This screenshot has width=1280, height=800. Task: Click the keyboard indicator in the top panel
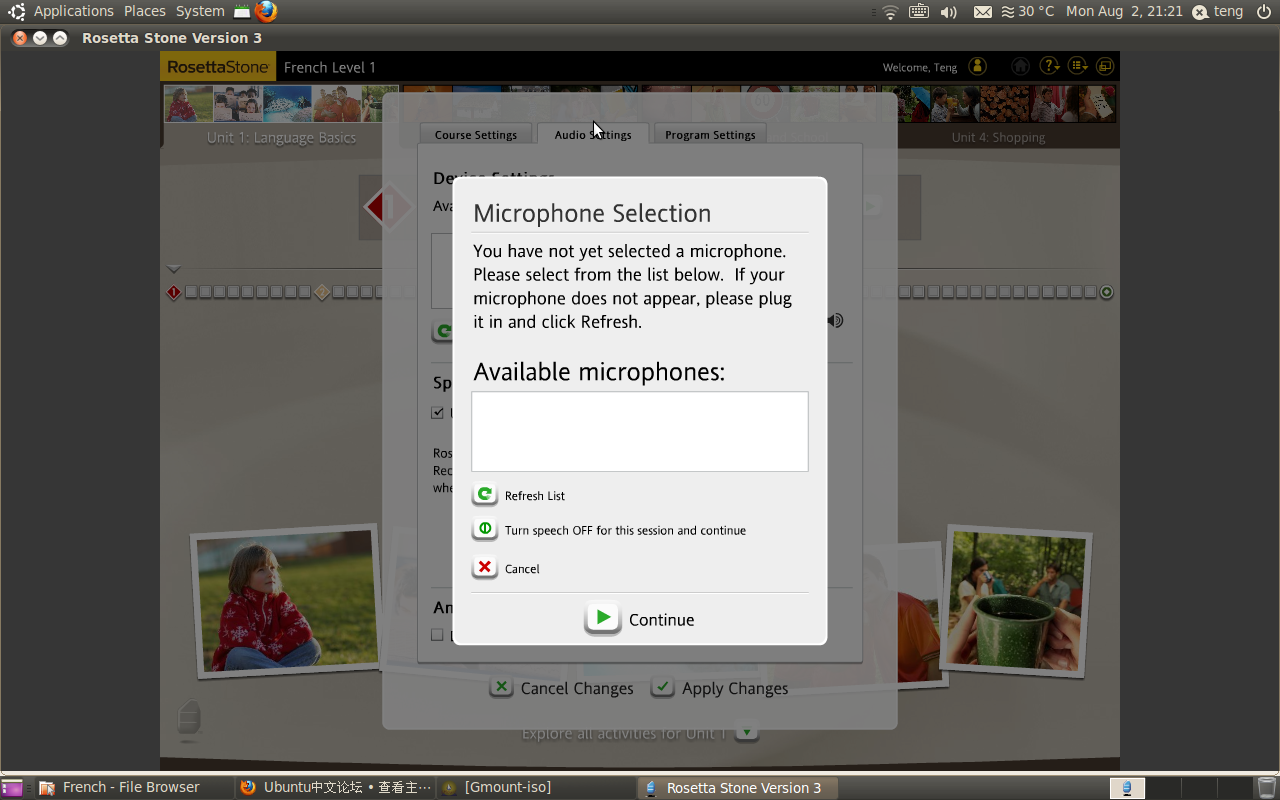[x=919, y=12]
